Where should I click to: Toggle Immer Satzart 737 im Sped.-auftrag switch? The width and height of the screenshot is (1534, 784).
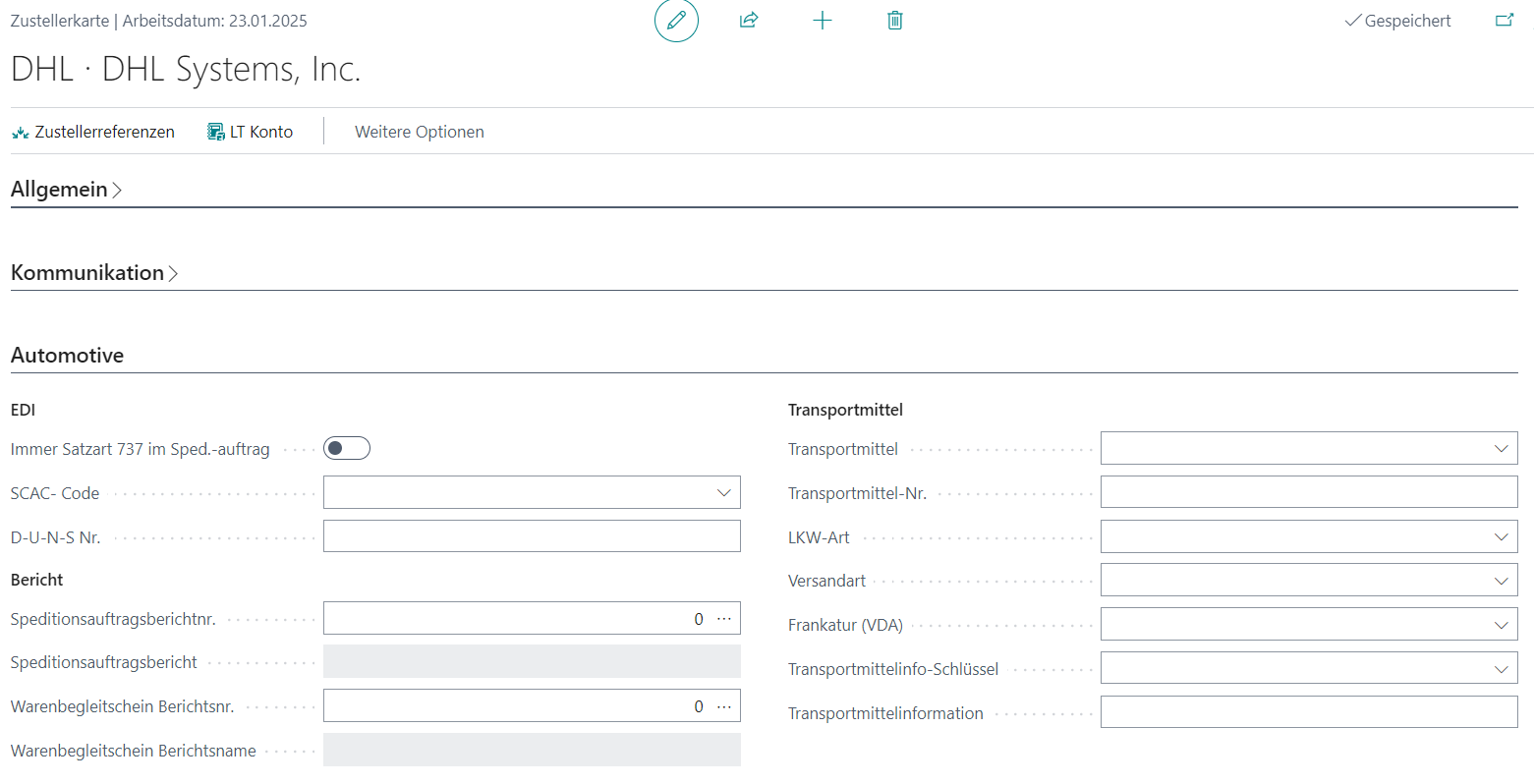click(347, 449)
